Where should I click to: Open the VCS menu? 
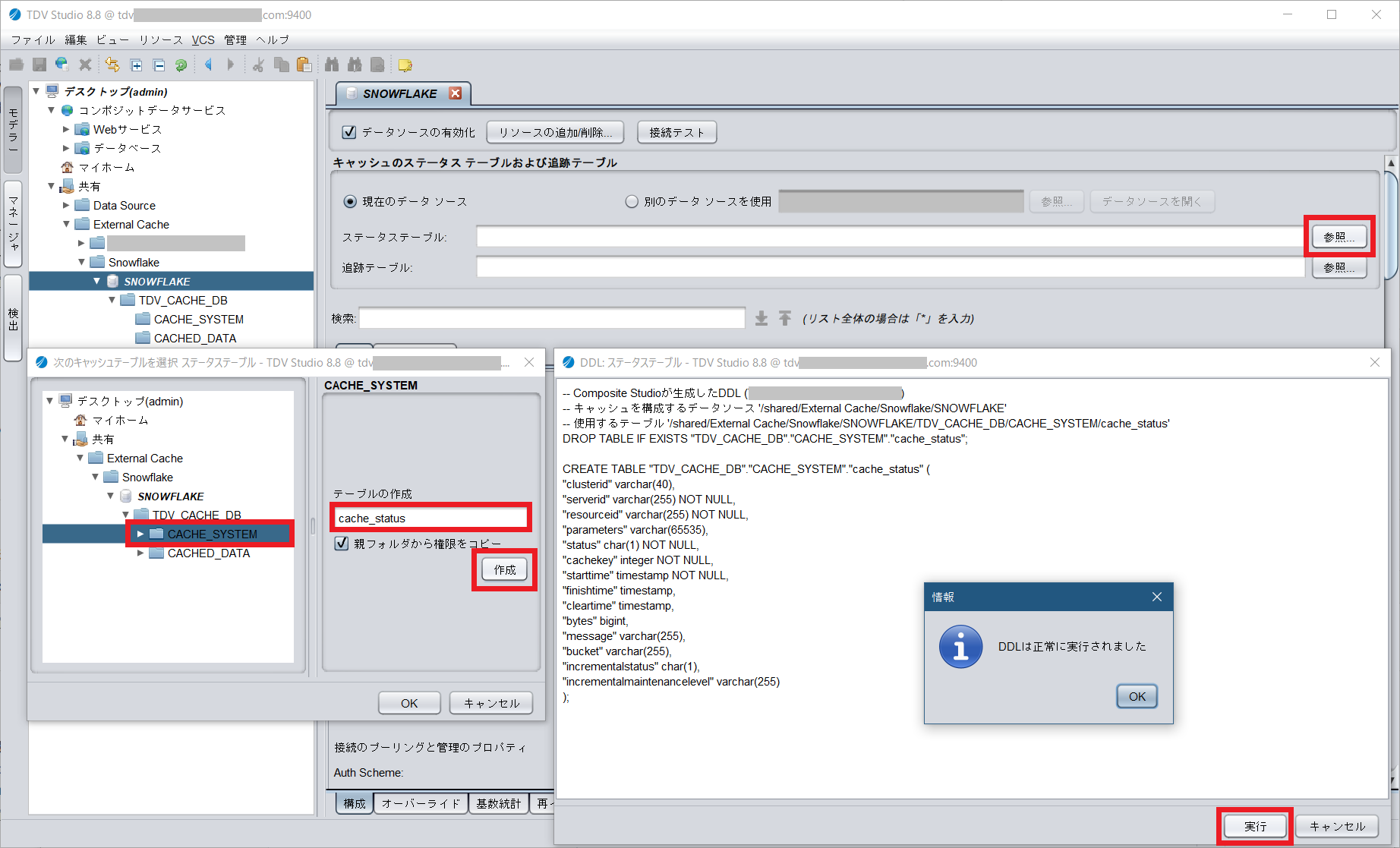coord(203,39)
